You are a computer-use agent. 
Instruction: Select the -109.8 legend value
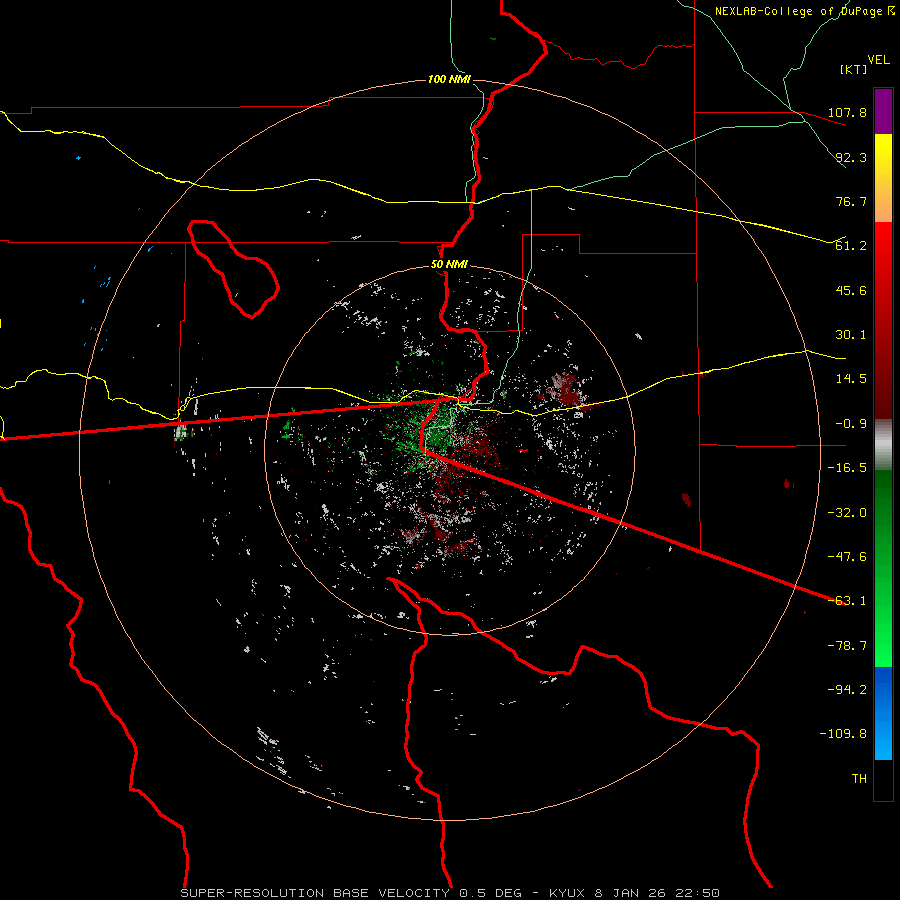pos(843,734)
